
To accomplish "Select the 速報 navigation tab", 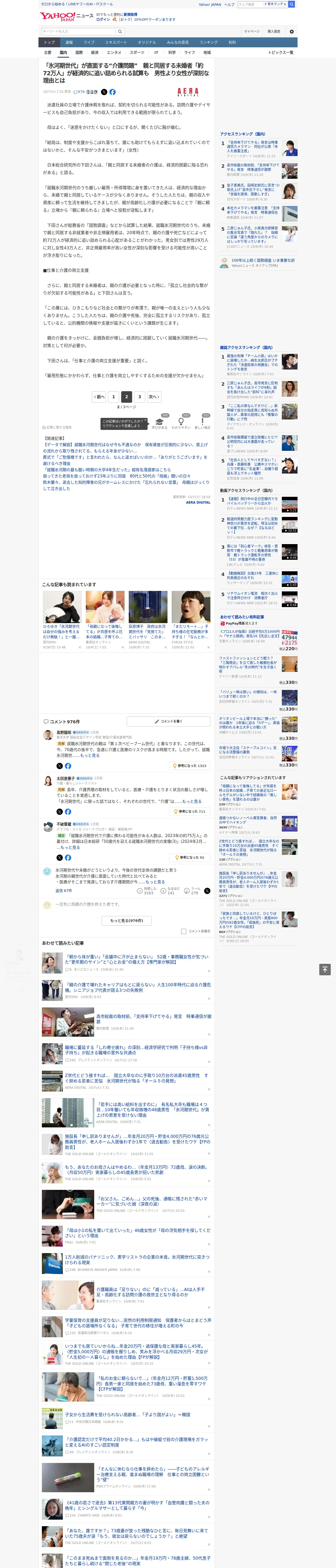I will pos(69,43).
